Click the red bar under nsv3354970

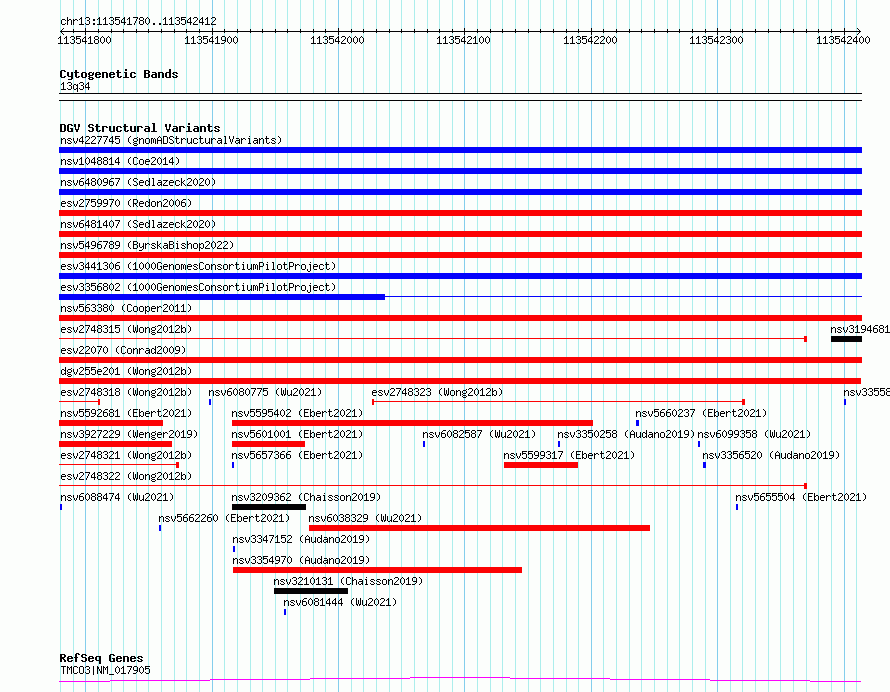pos(377,570)
